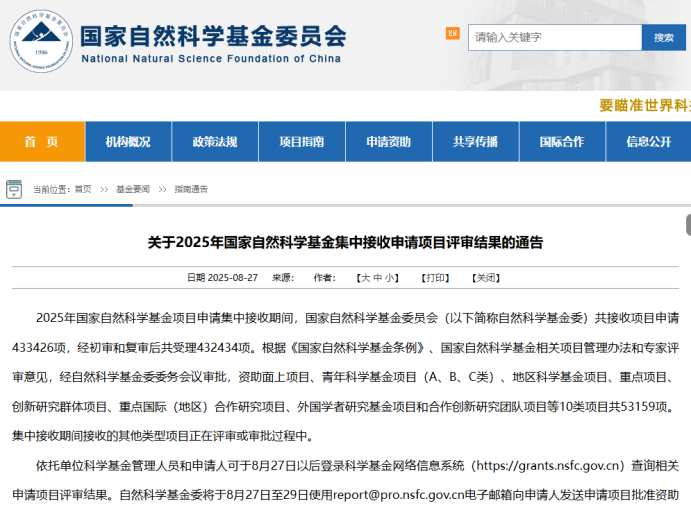Follow the 指南通告 breadcrumb link
The width and height of the screenshot is (691, 511).
point(191,189)
